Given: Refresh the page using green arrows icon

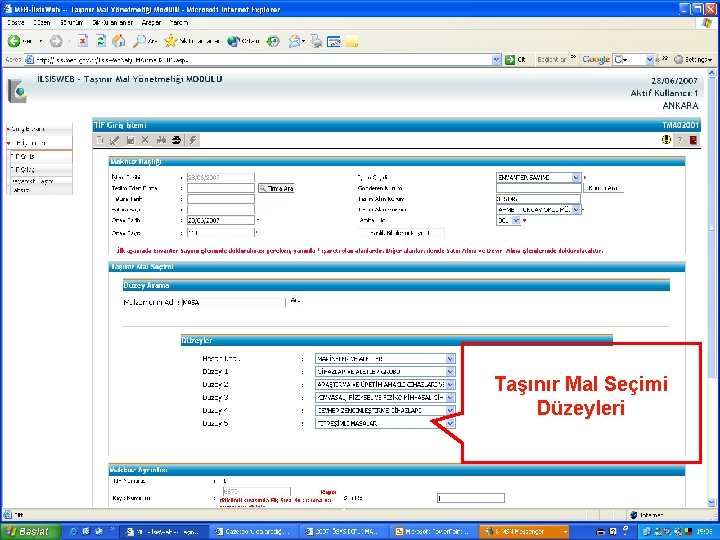Looking at the screenshot, I should pos(101,41).
